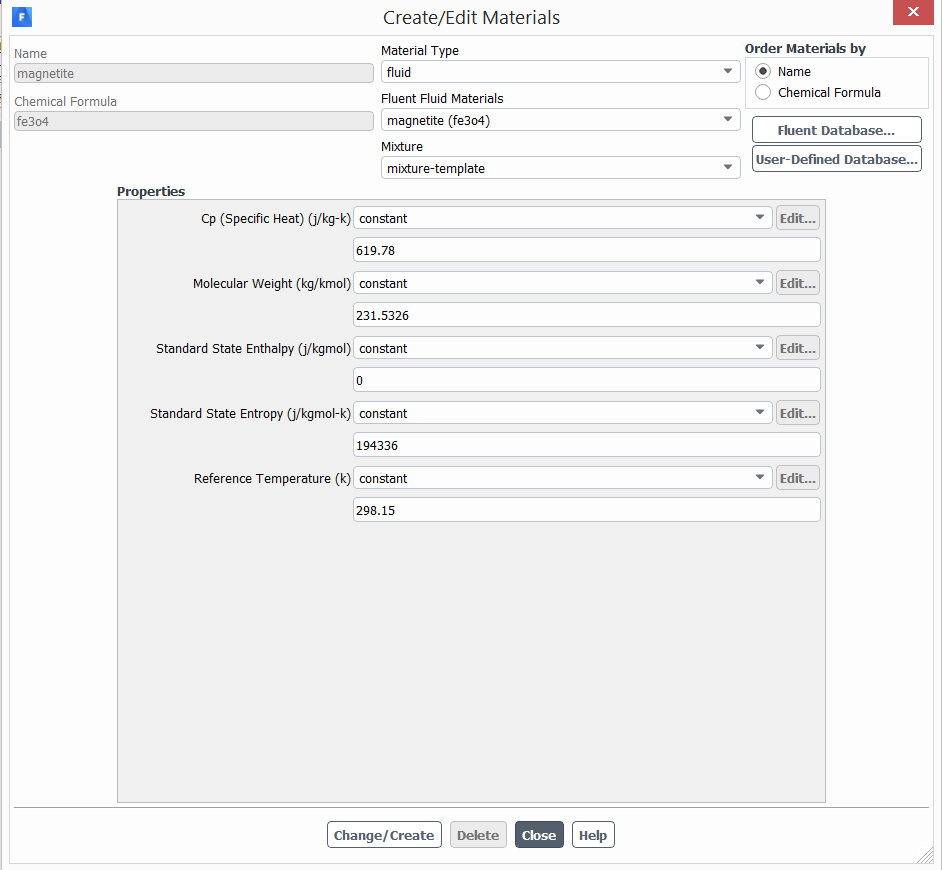The width and height of the screenshot is (942, 870).
Task: Click the Reference Temperature (k) label
Action: pos(272,478)
